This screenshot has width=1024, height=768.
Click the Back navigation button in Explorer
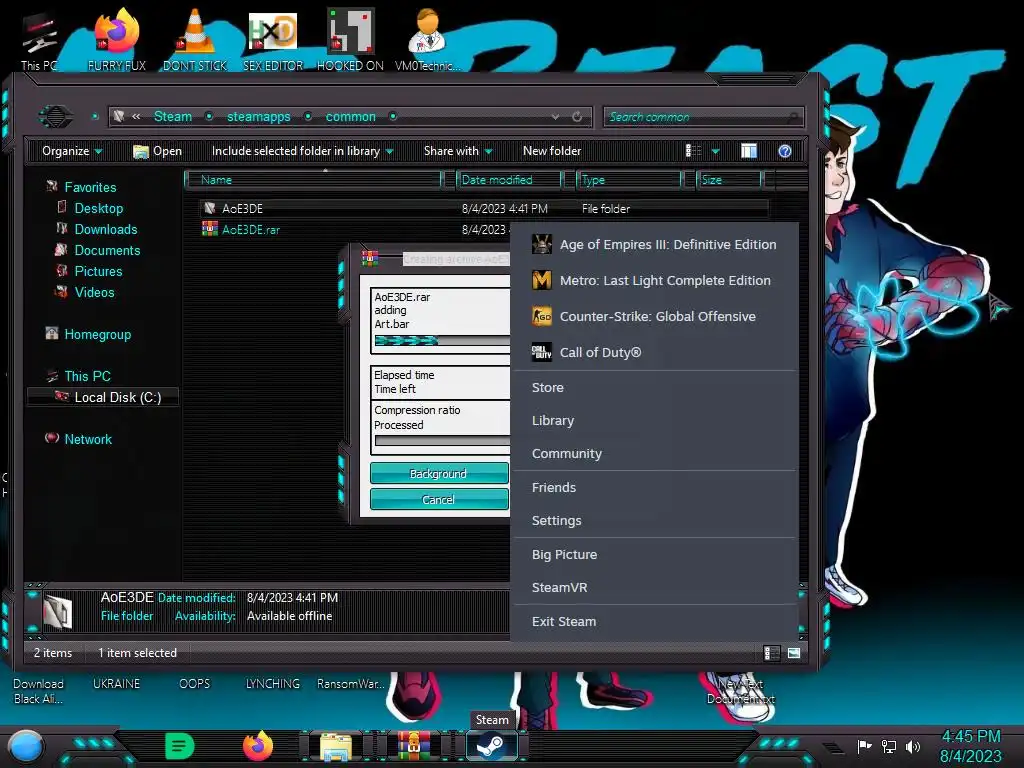pos(56,117)
